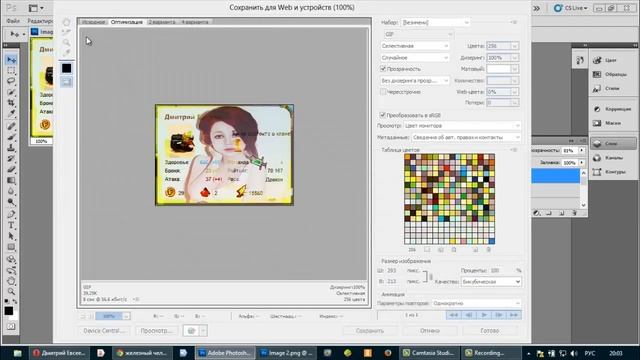This screenshot has width=640, height=360.
Task: Switch to the Исходное tab
Action: [x=93, y=22]
